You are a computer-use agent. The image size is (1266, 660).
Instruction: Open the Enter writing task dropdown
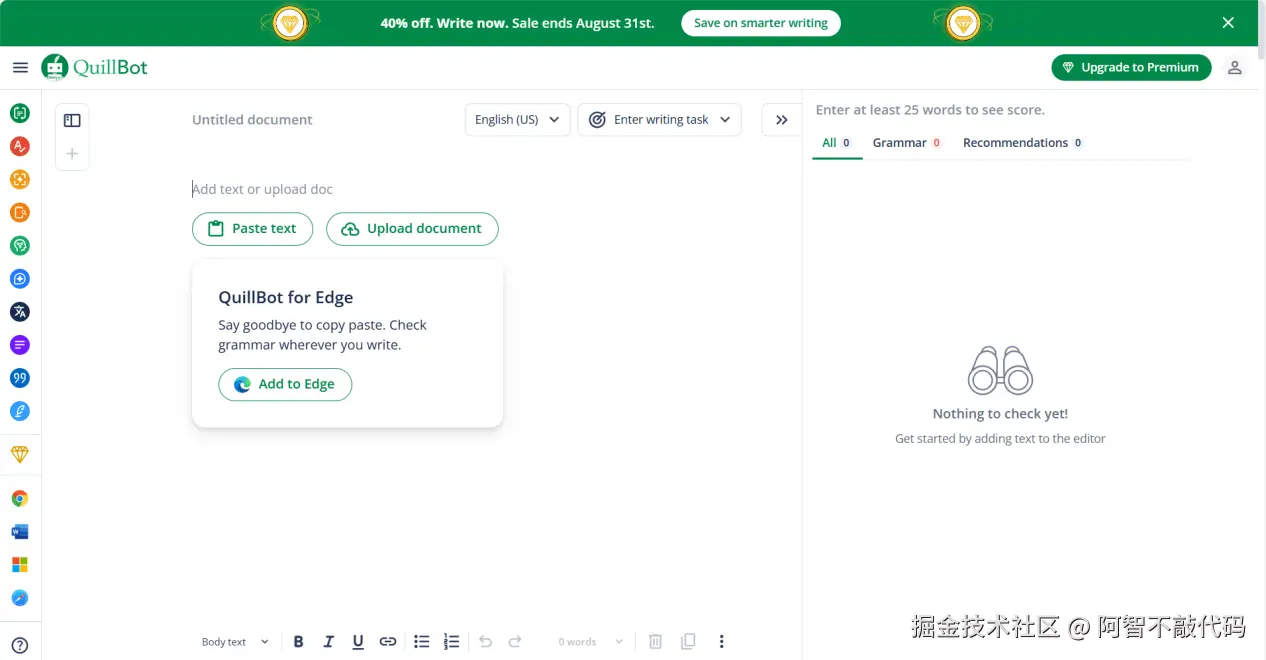[x=660, y=120]
